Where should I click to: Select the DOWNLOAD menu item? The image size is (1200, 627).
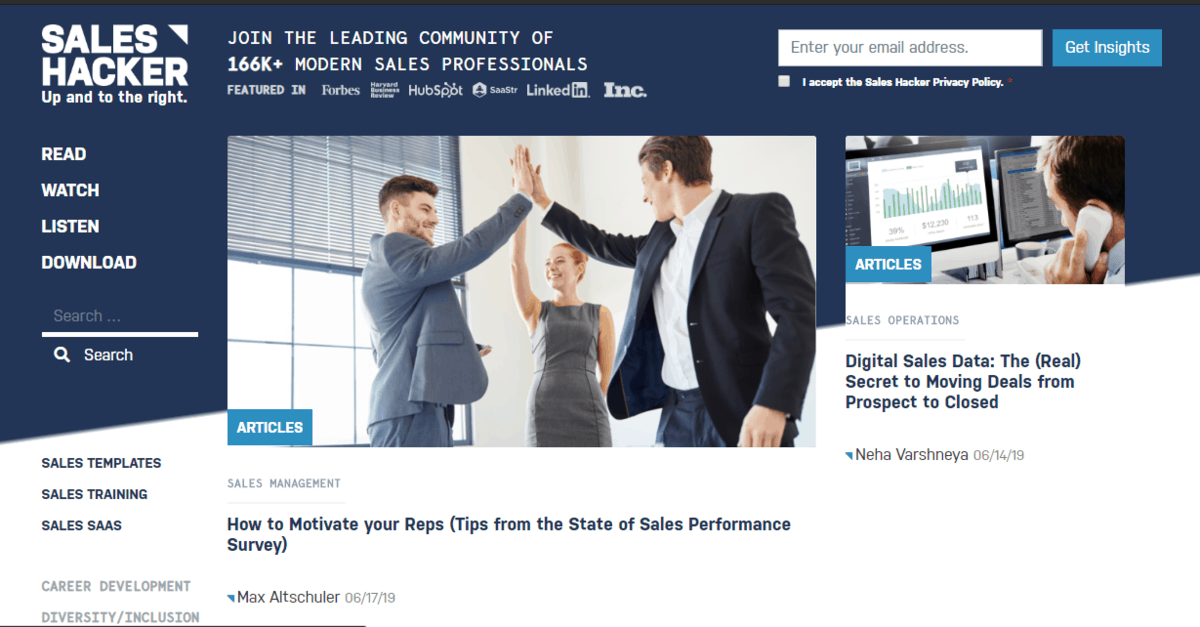[89, 262]
